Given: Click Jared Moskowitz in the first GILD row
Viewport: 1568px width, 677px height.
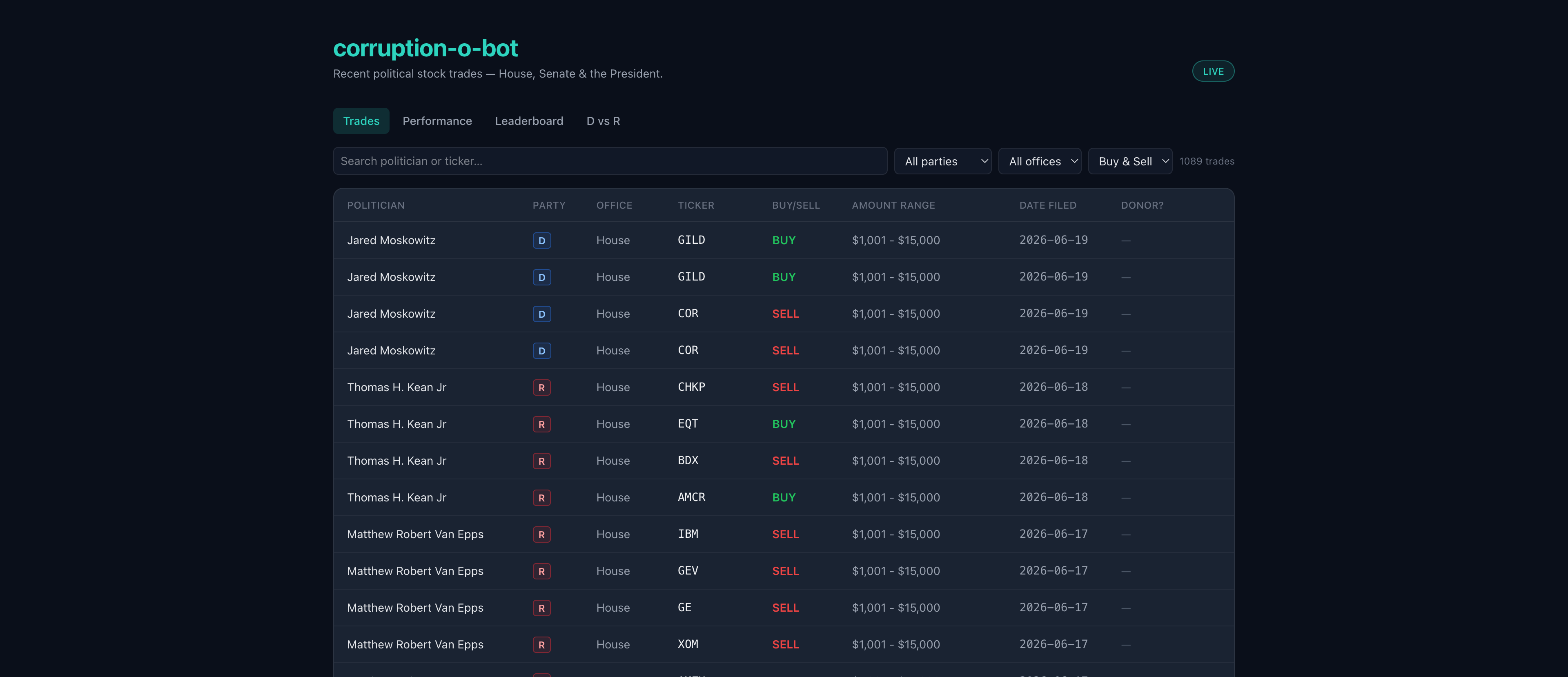Looking at the screenshot, I should [x=391, y=240].
